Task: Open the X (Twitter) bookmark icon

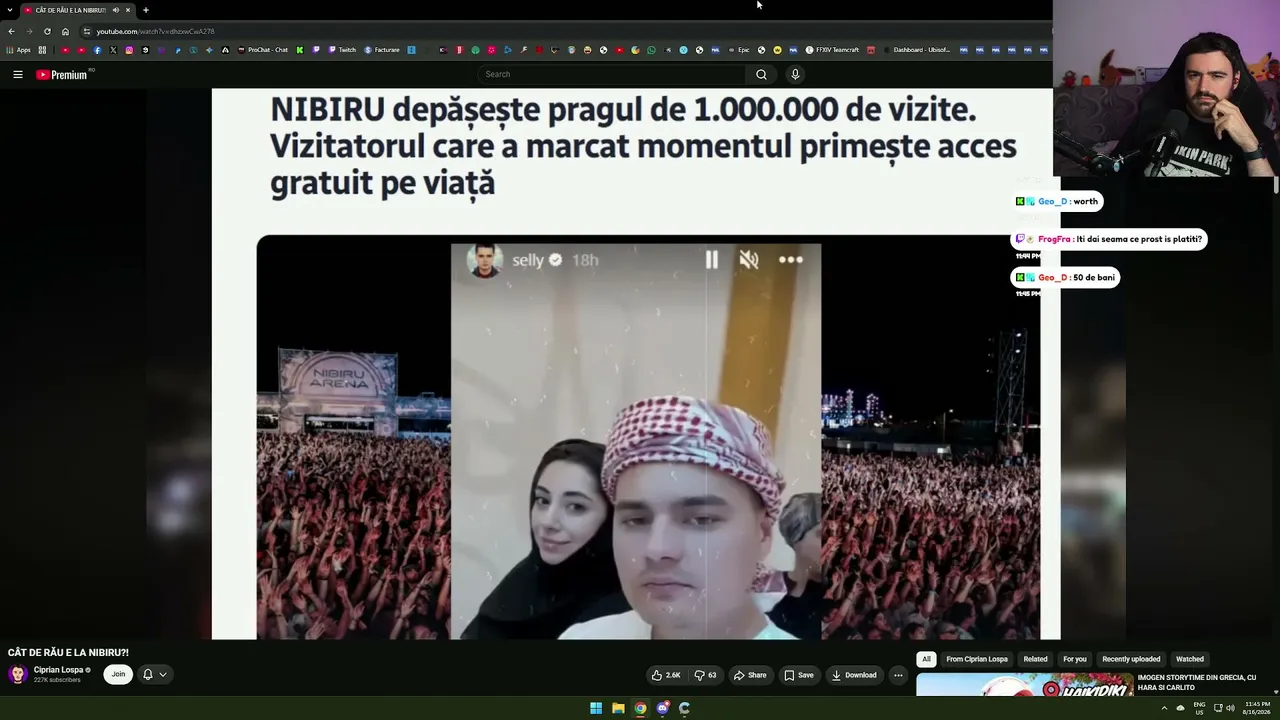Action: click(x=113, y=50)
